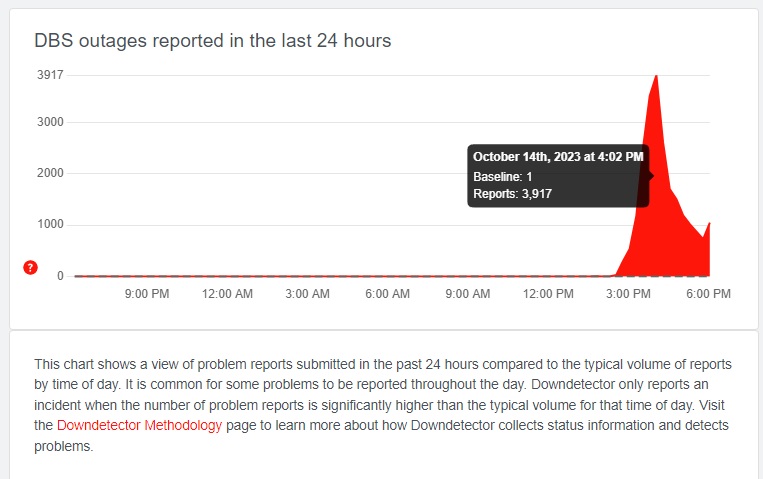The width and height of the screenshot is (763, 479).
Task: Click the 3917 y-axis maximum label
Action: tap(50, 75)
